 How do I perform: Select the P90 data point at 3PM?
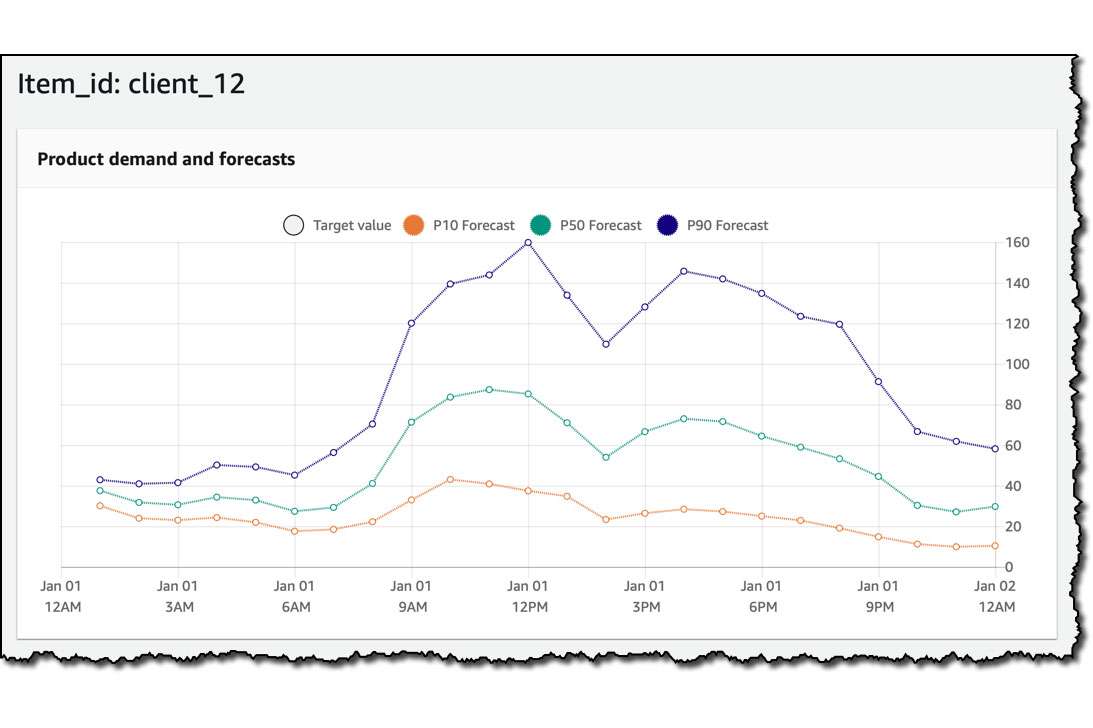click(x=645, y=307)
